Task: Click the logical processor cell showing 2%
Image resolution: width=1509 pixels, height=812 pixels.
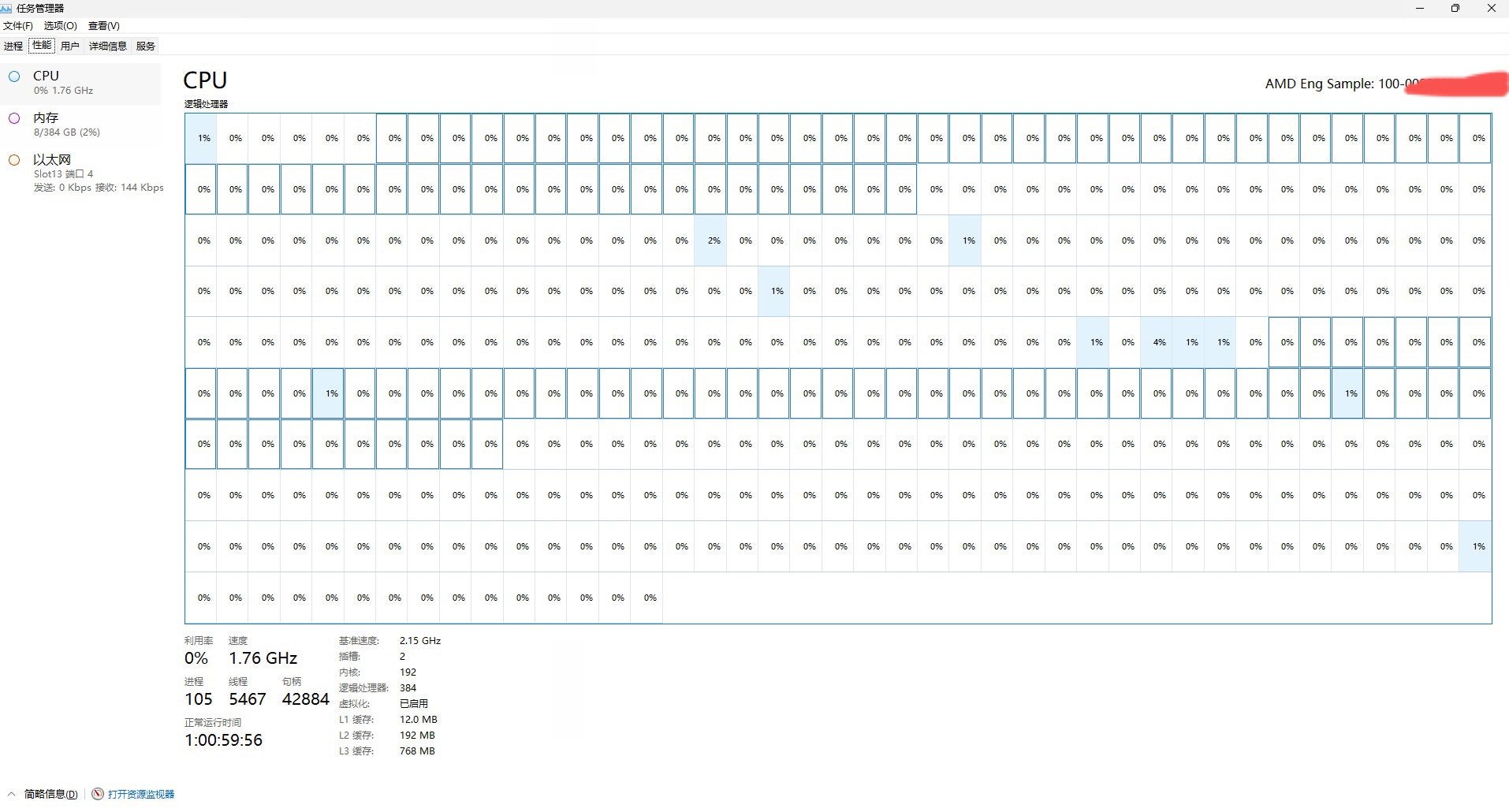Action: pos(714,240)
